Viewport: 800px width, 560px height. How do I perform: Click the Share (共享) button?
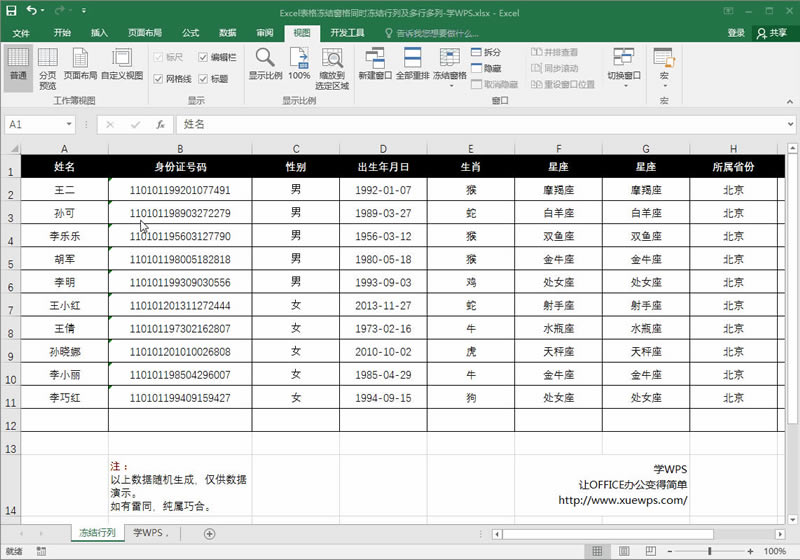pyautogui.click(x=772, y=33)
